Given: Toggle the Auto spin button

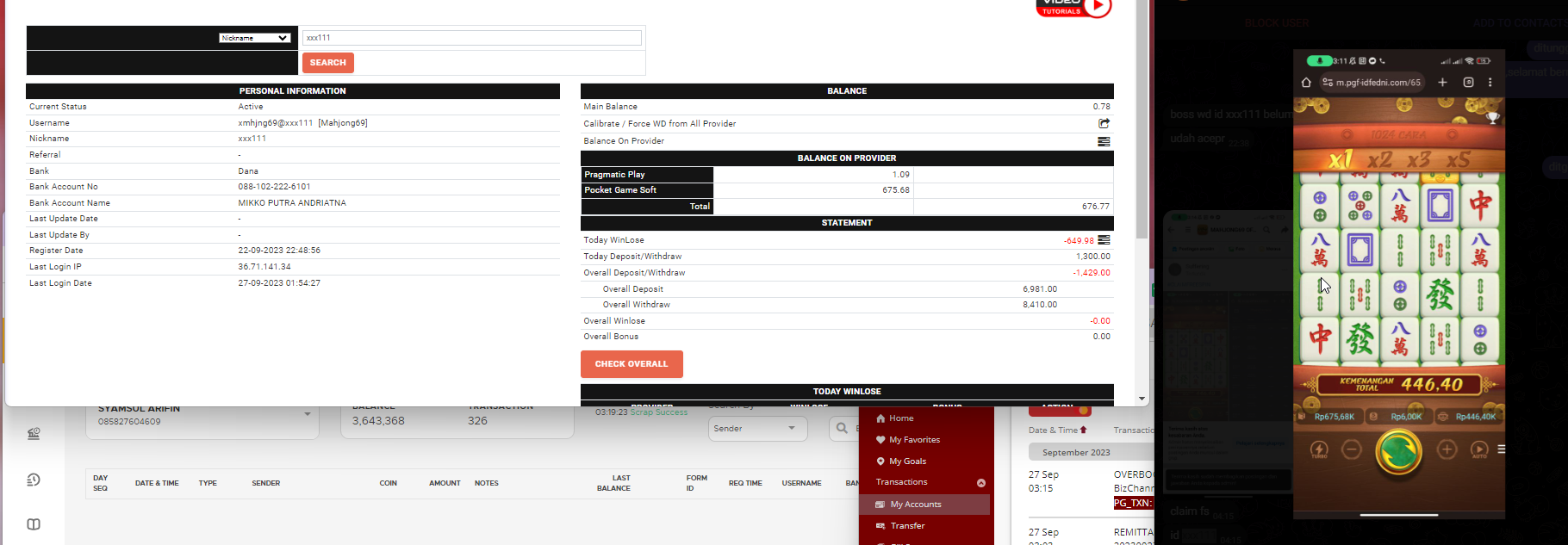Looking at the screenshot, I should (1479, 450).
